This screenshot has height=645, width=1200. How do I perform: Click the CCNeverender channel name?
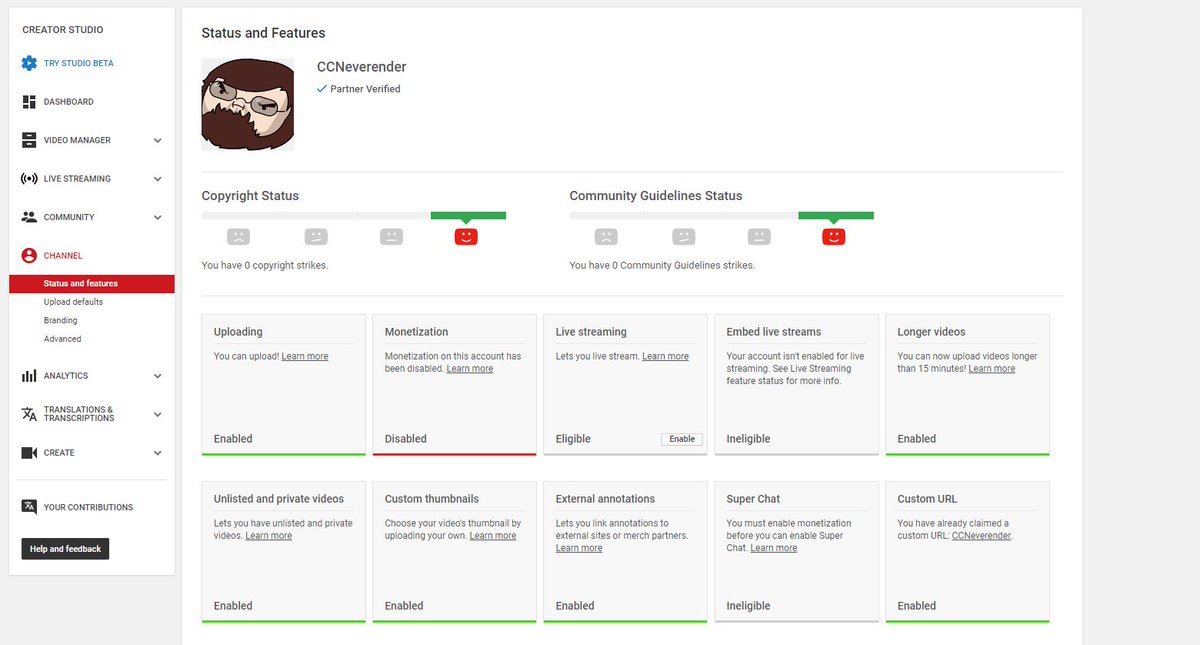click(x=361, y=67)
